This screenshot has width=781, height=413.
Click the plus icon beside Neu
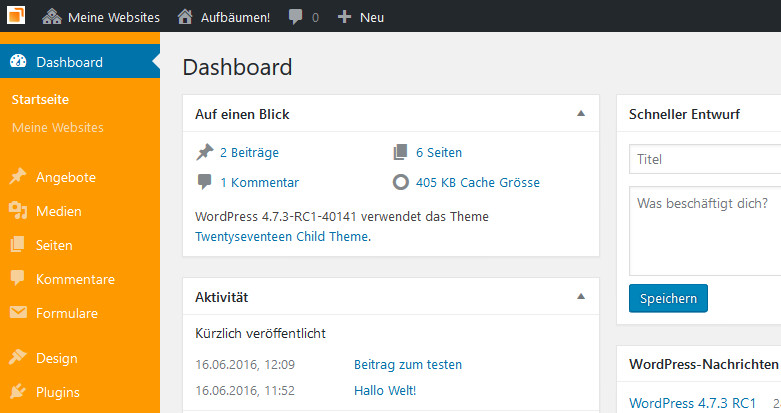click(x=344, y=17)
